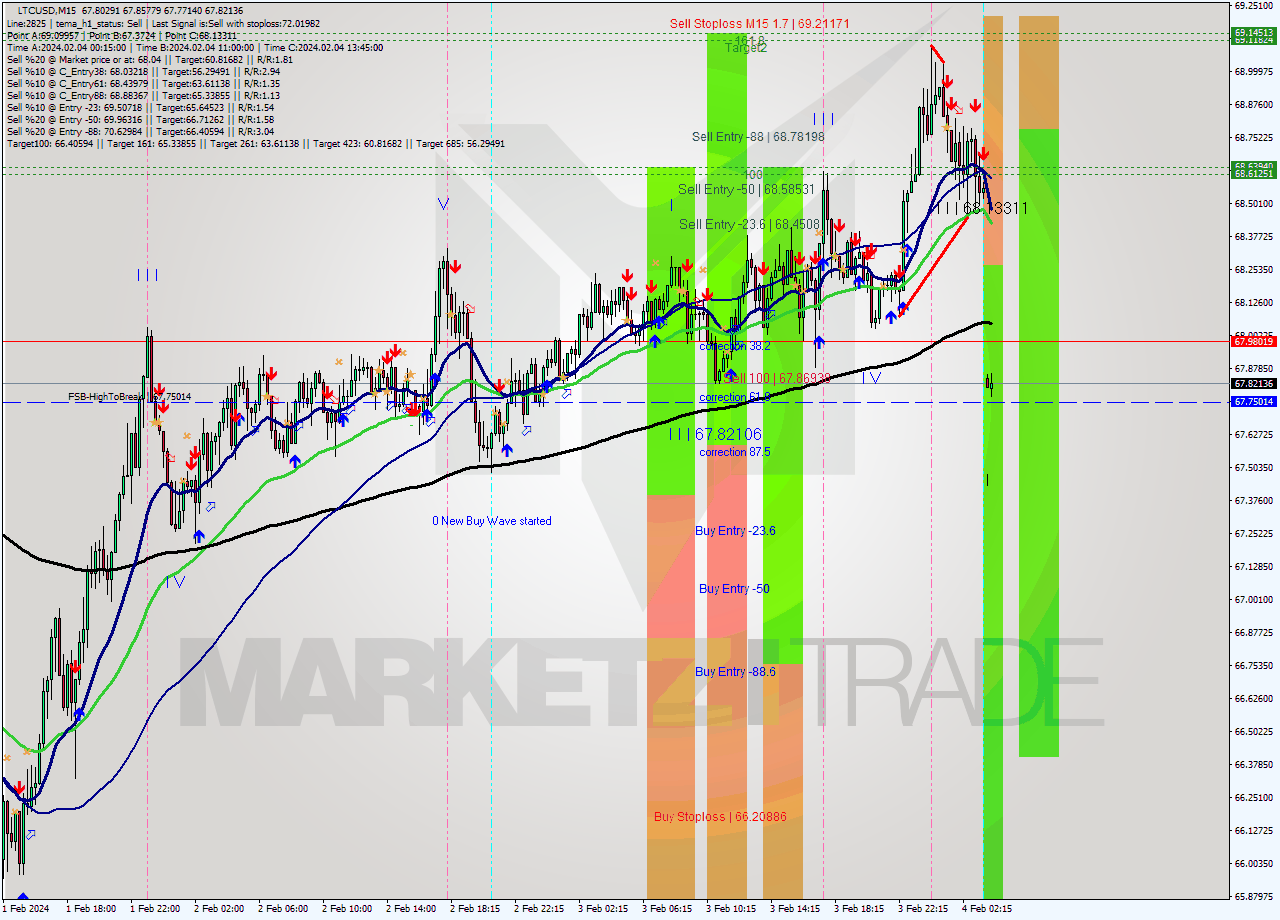1280x920 pixels.
Task: Click the 'Buy Entry -88.6' label
Action: (x=735, y=672)
